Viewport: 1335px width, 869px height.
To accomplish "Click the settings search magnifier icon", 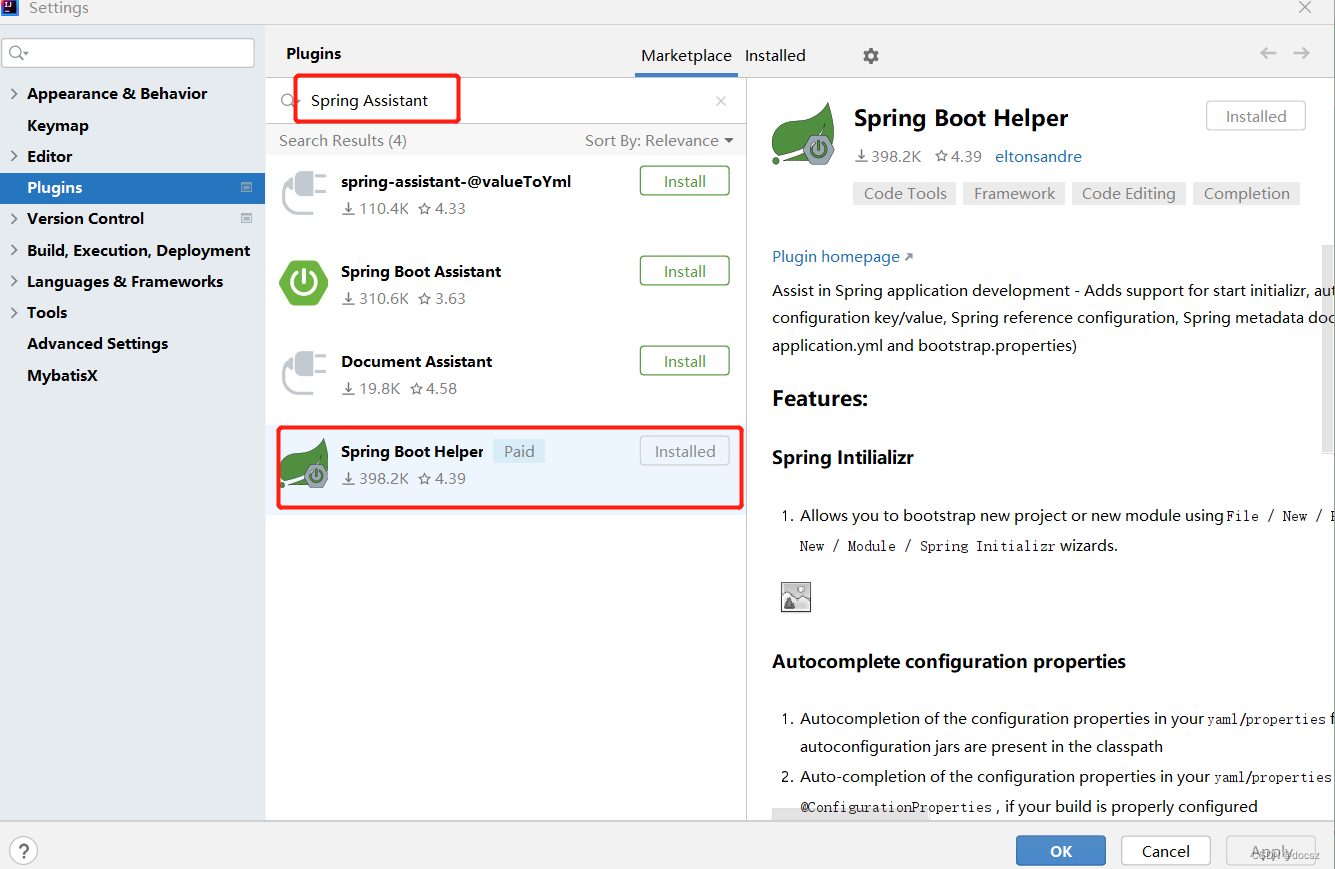I will 18,53.
